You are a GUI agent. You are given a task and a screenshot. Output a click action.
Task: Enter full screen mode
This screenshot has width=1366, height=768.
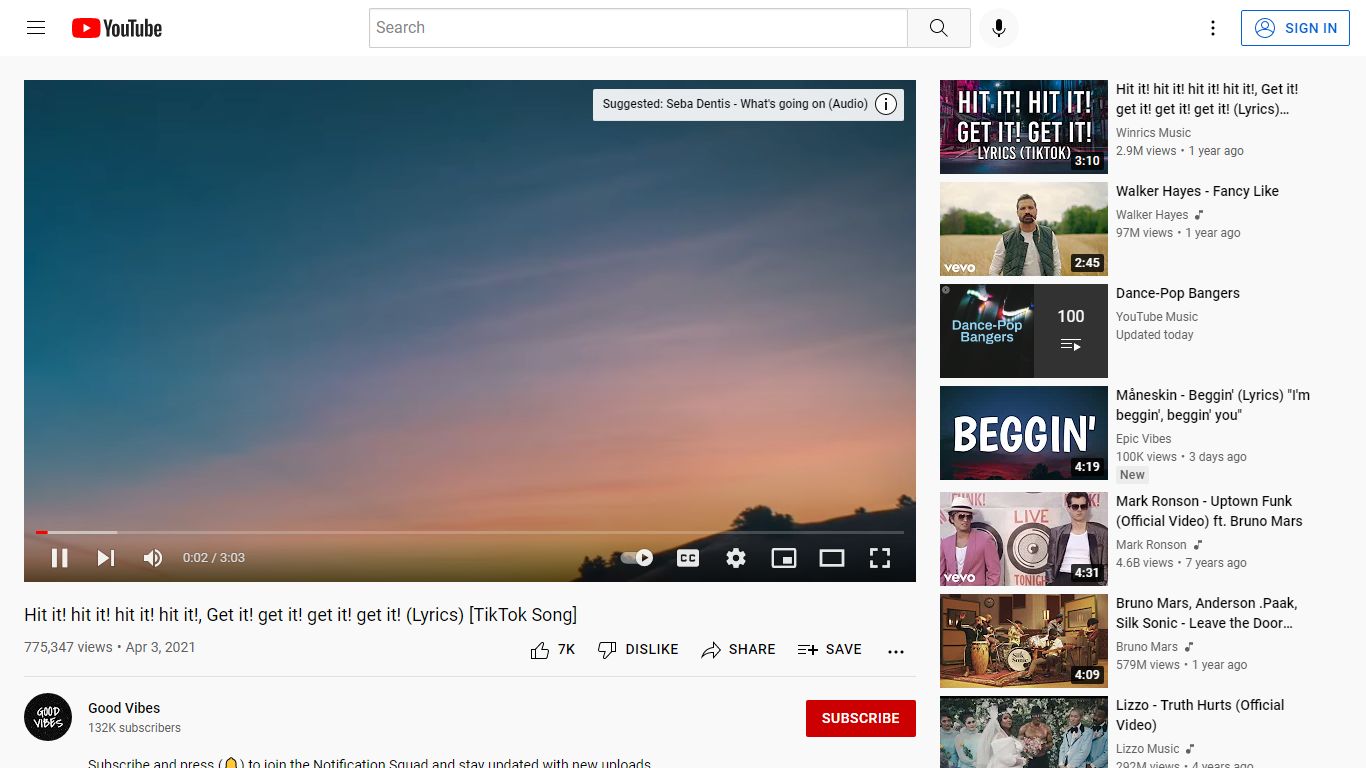(x=880, y=558)
